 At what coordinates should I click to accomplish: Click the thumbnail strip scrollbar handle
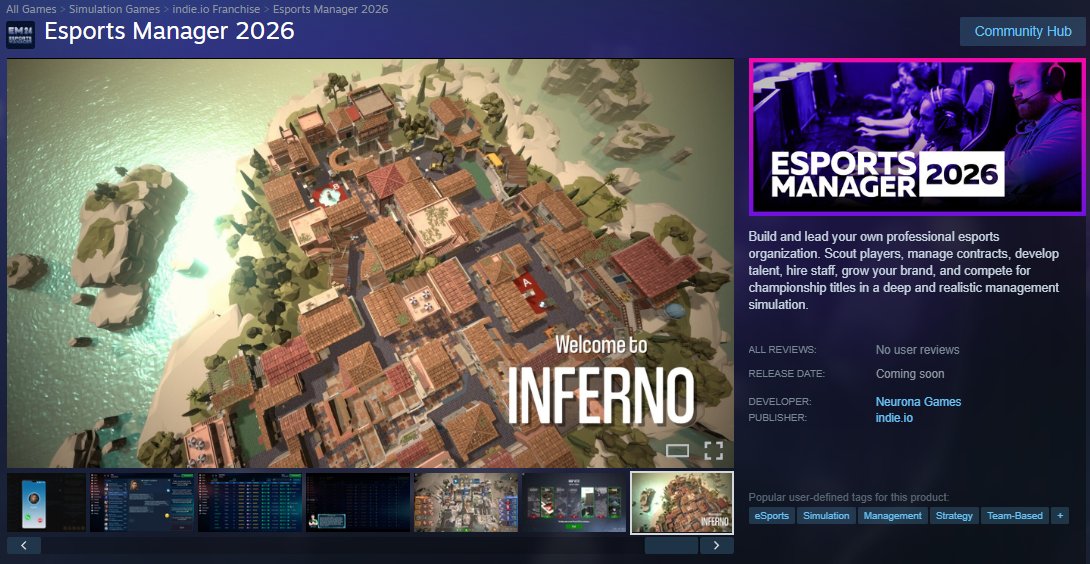coord(671,545)
